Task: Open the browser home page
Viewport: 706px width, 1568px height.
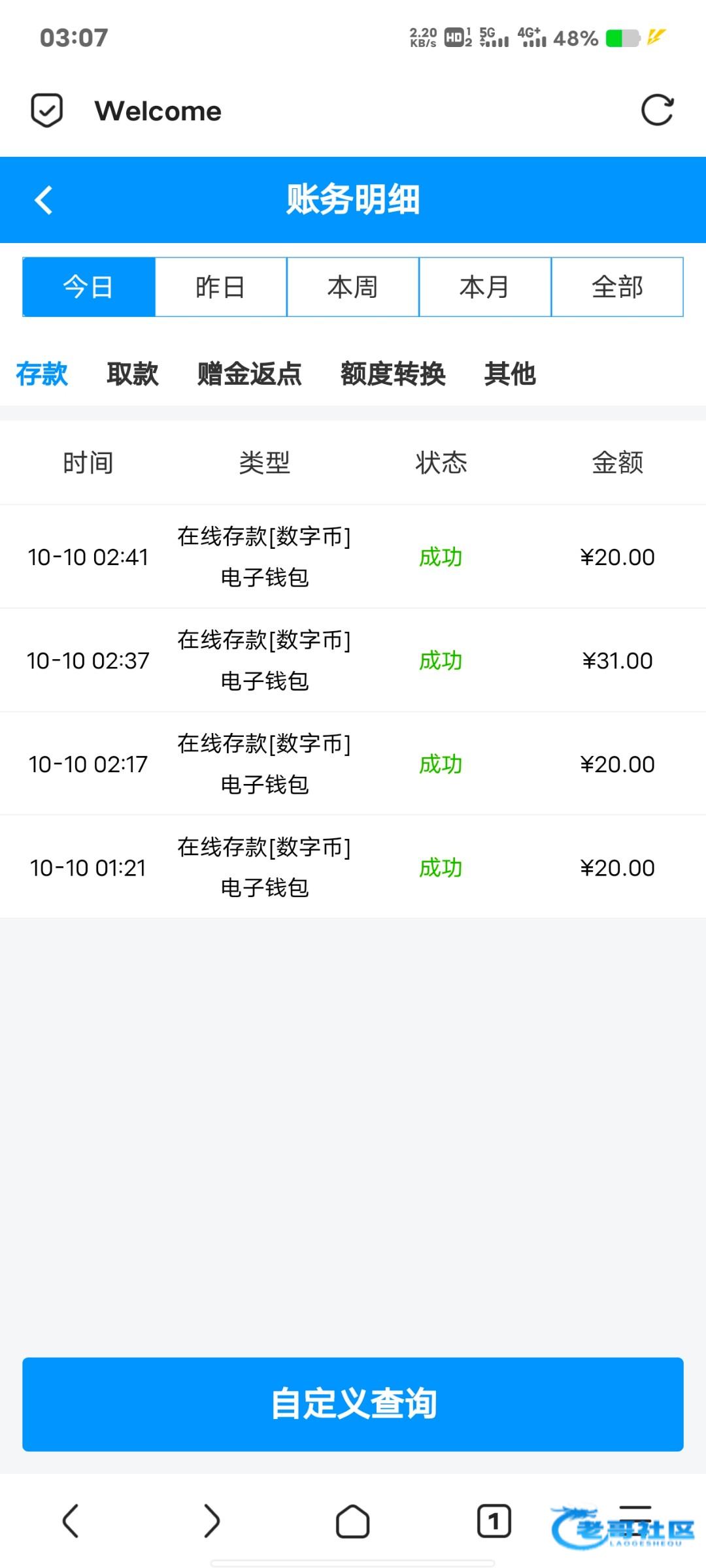Action: pyautogui.click(x=352, y=1521)
